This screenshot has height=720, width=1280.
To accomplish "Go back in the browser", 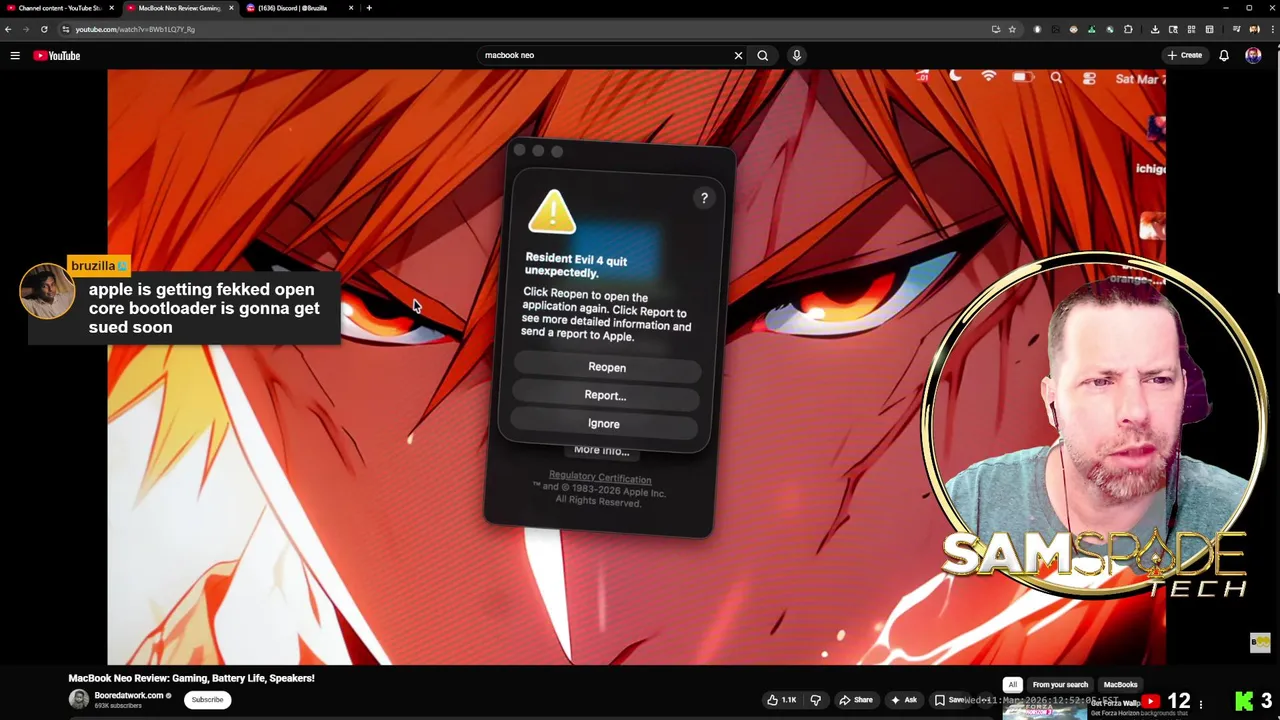I will point(8,29).
